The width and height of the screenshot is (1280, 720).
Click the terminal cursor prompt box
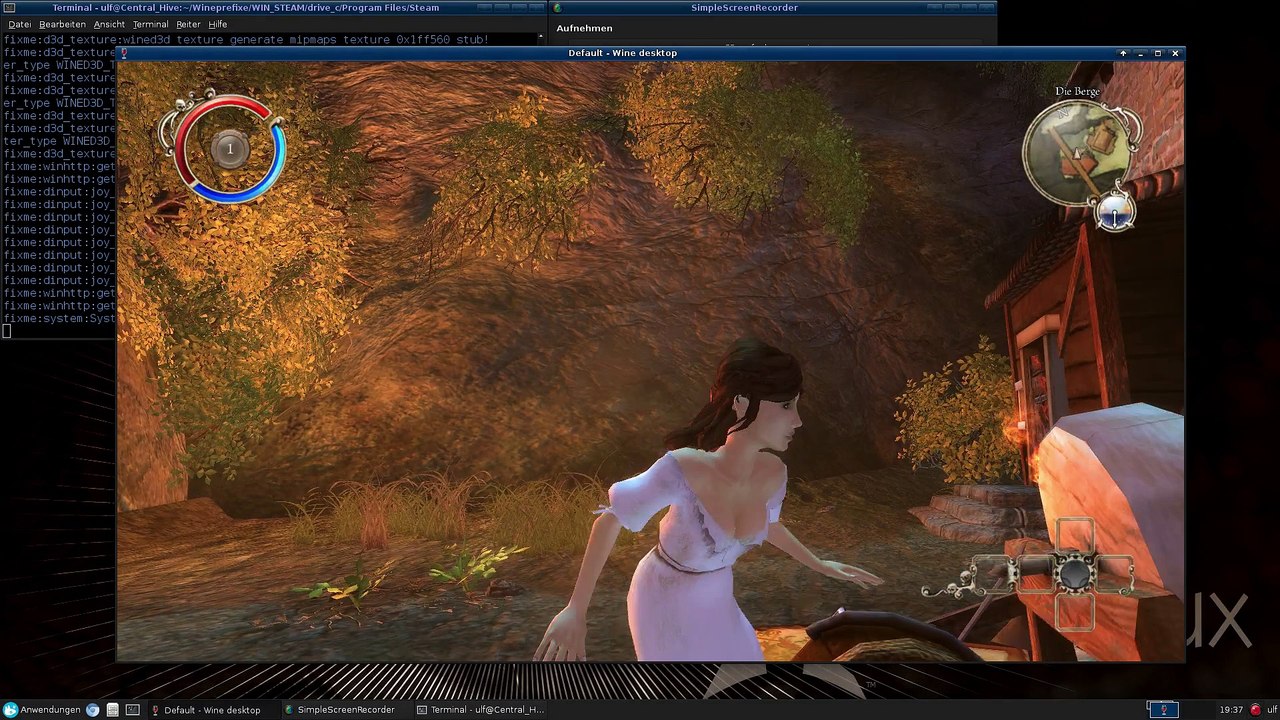6,331
